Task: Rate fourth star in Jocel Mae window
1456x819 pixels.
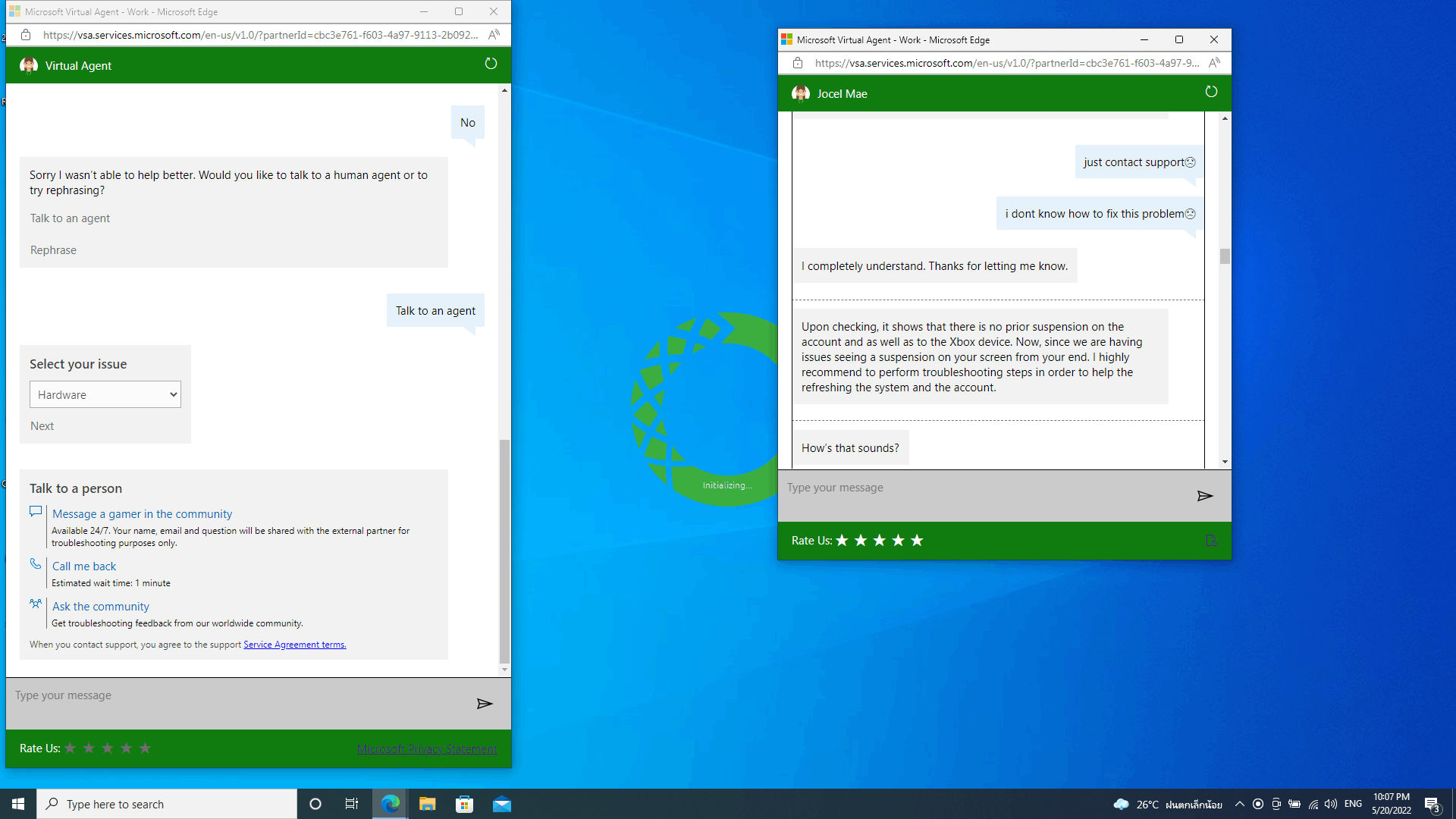Action: (x=898, y=541)
